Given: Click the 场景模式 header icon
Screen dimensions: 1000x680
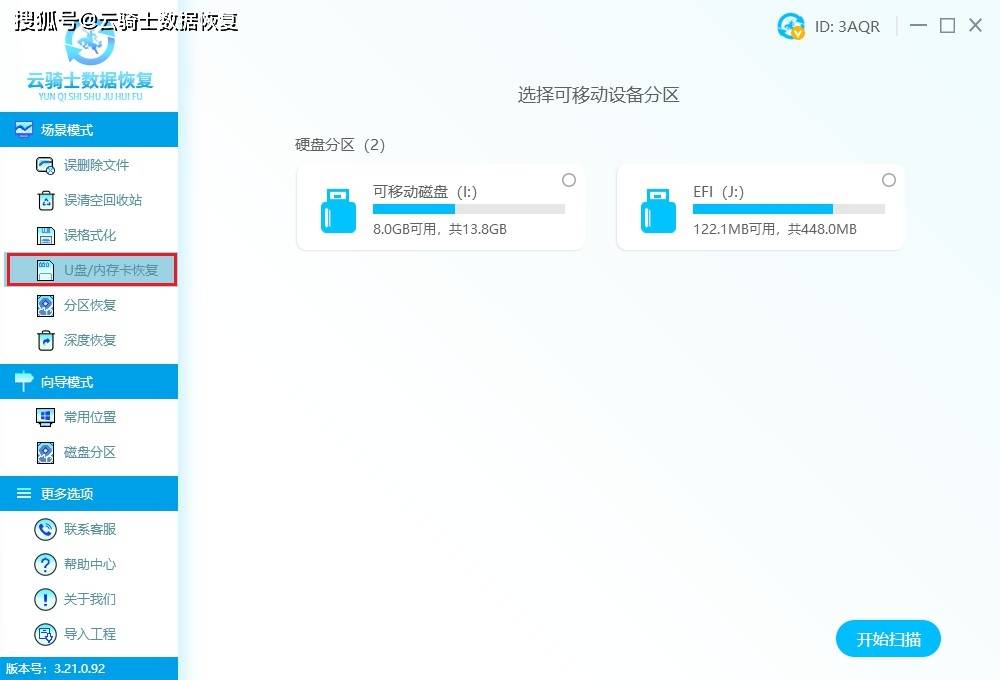Looking at the screenshot, I should [x=24, y=130].
